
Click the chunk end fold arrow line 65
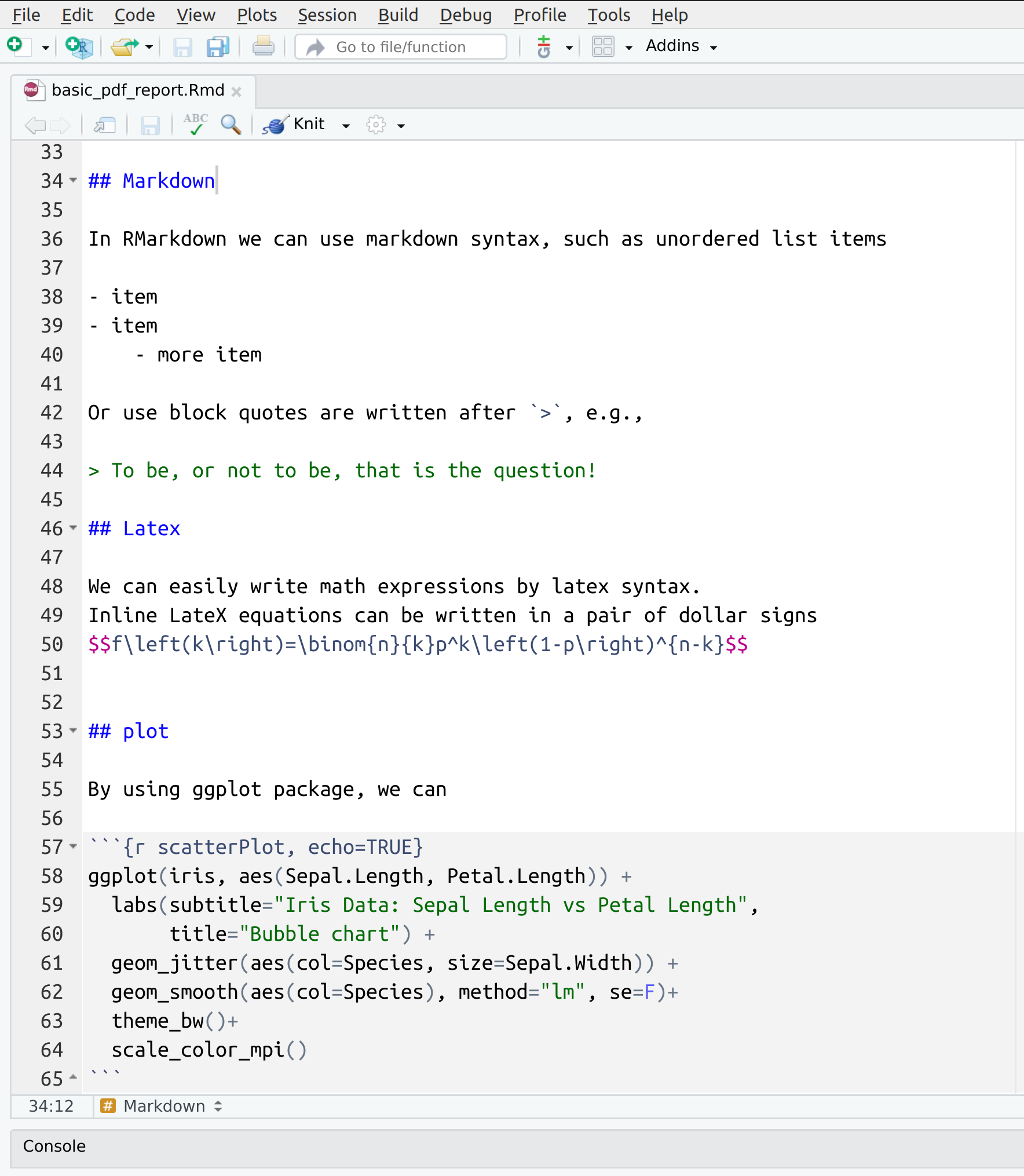click(73, 1078)
